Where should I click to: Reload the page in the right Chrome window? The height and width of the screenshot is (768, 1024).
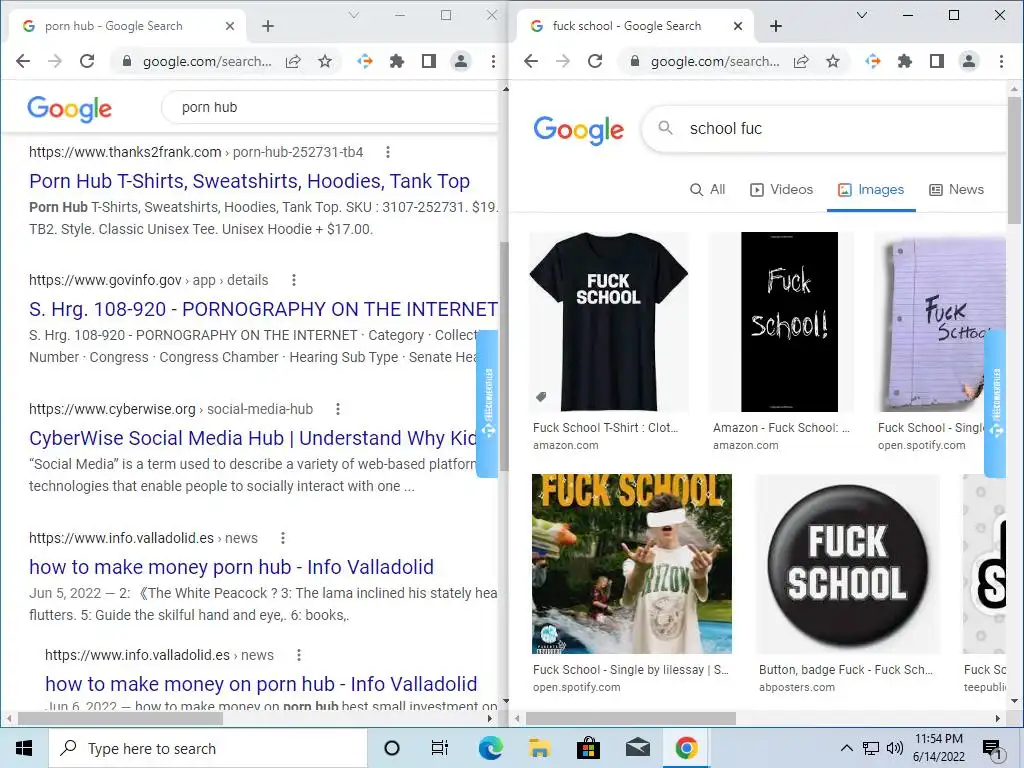(595, 61)
